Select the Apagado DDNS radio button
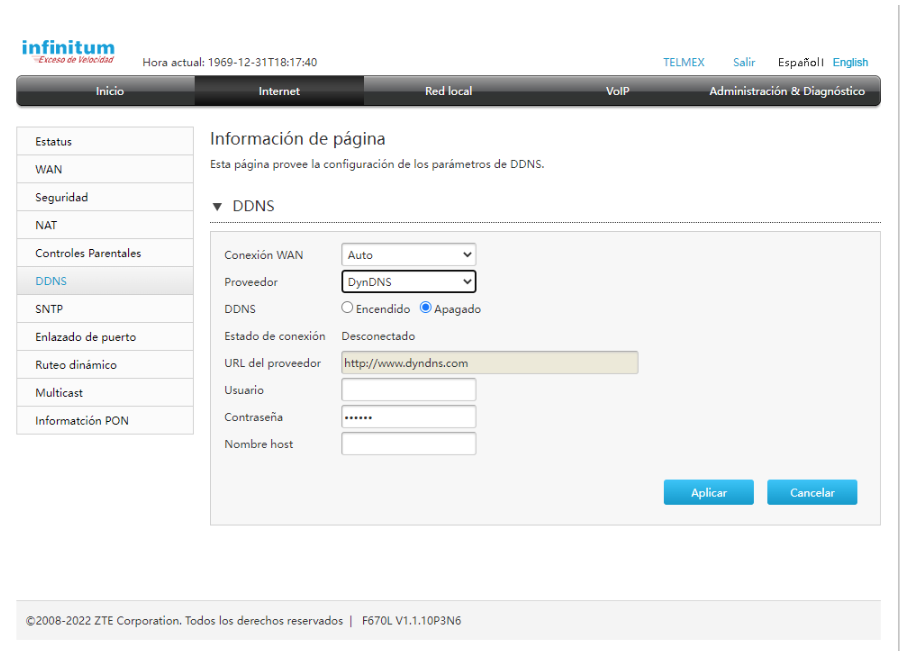 (426, 308)
